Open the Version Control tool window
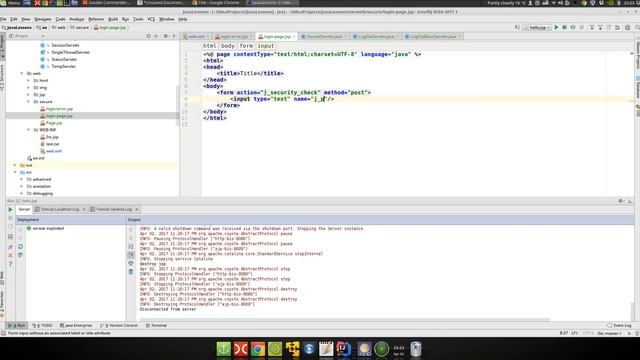The image size is (640, 360). point(119,325)
